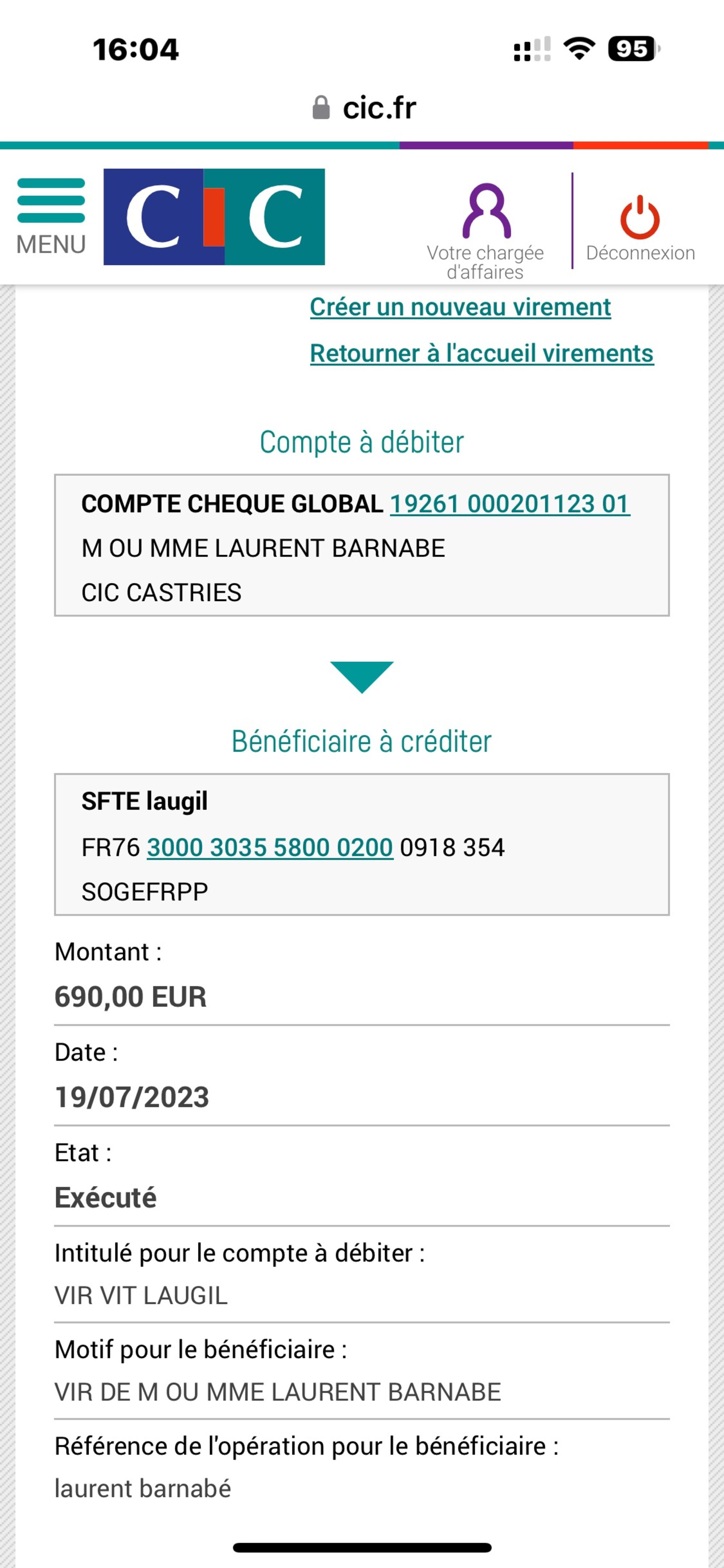Click Retourner à l'accueil virements link
The image size is (724, 1568).
pyautogui.click(x=481, y=354)
